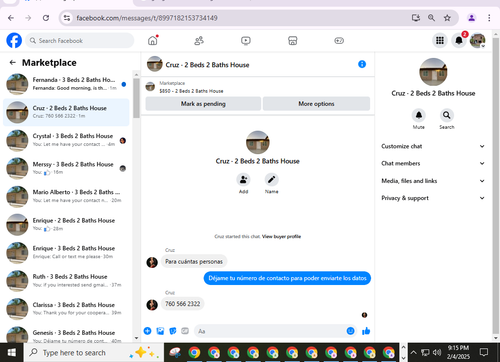Open conversation information blue info icon
Image resolution: width=500 pixels, height=362 pixels.
[x=362, y=64]
